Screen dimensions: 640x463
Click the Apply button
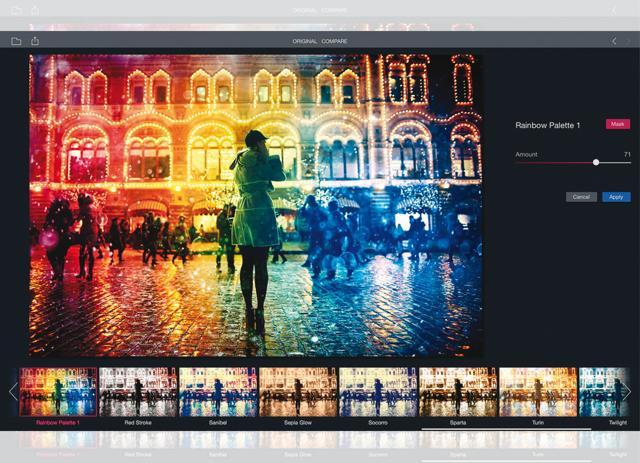[x=616, y=197]
